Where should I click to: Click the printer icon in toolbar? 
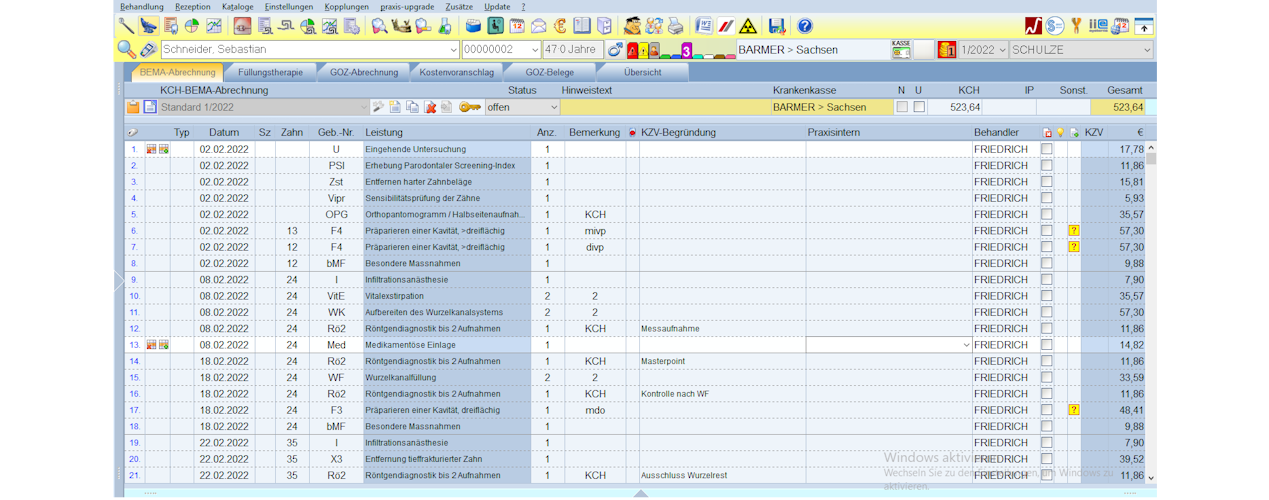(x=676, y=26)
